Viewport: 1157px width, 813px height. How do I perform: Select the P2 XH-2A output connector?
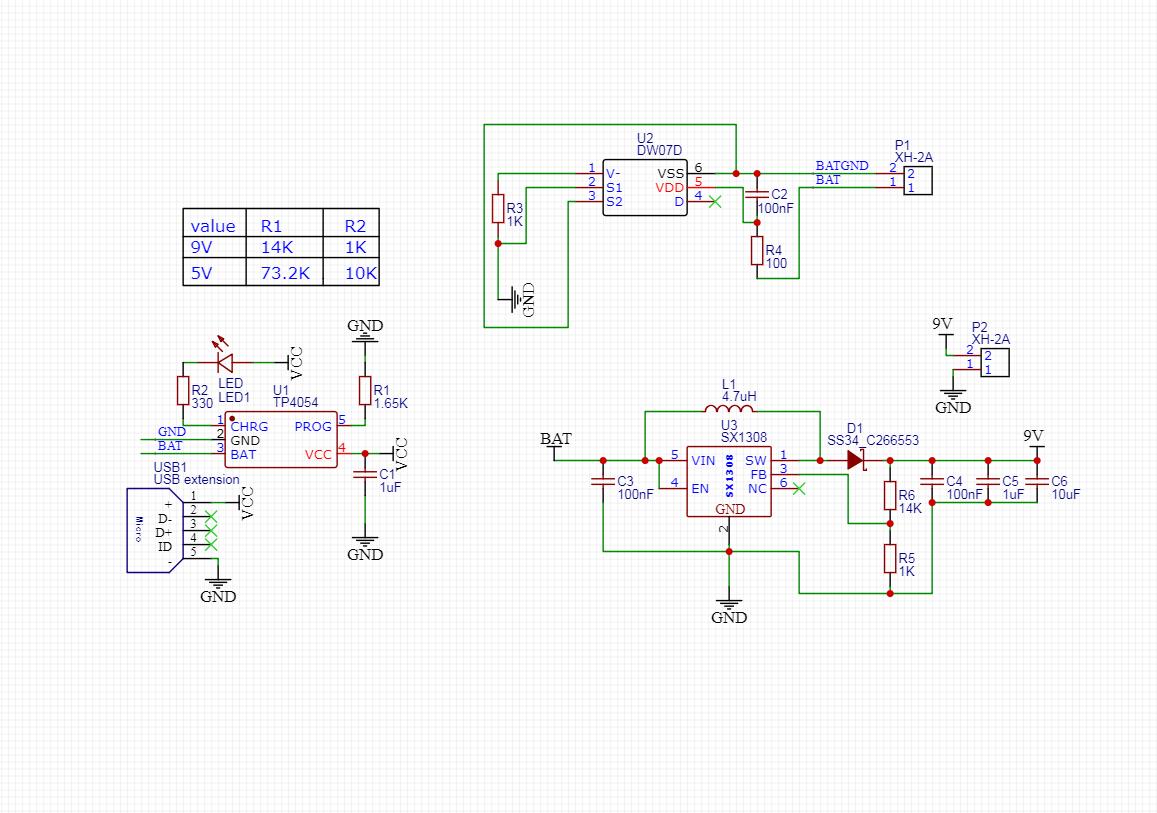[994, 362]
